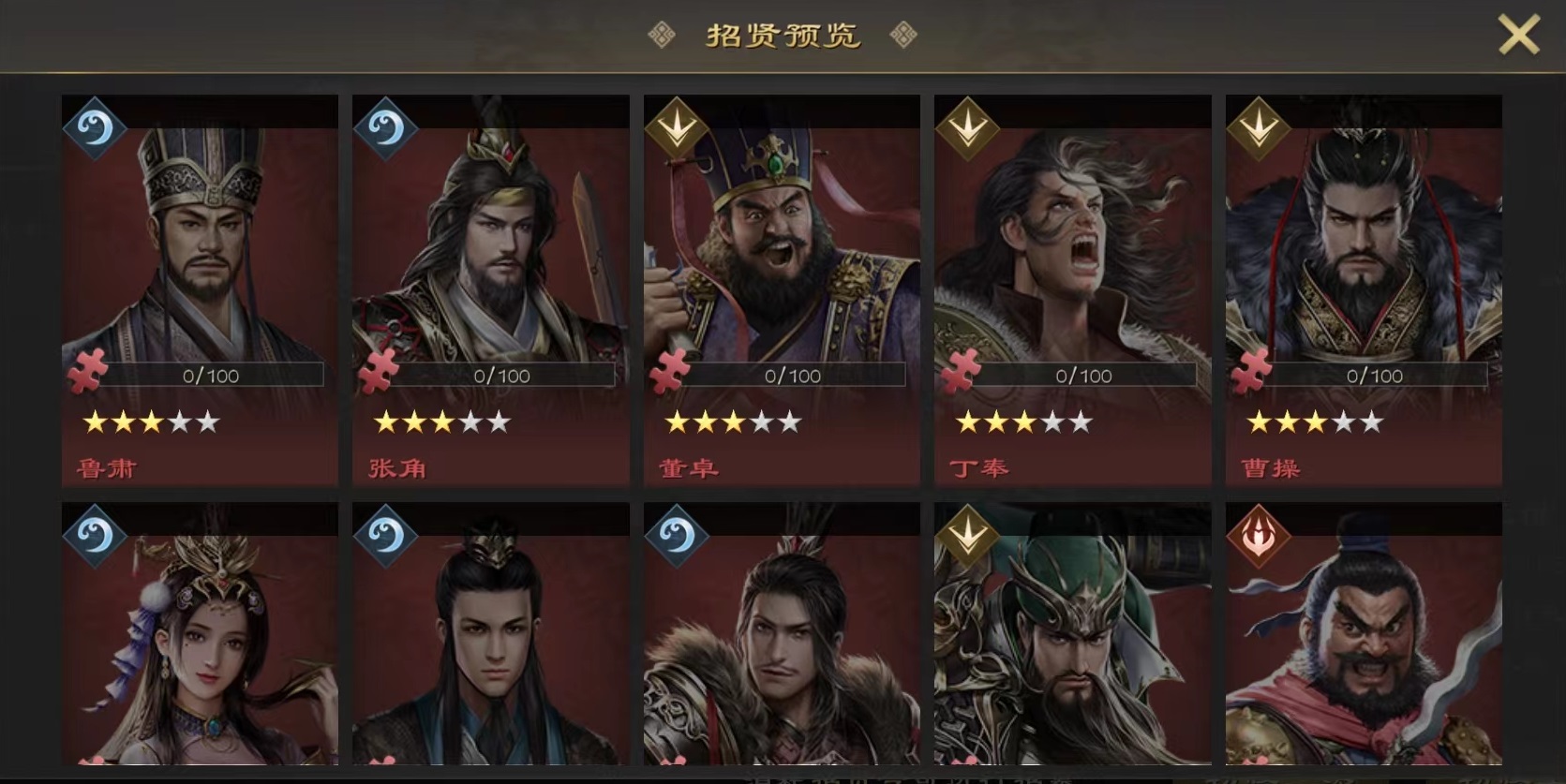Click the puzzle fragment icon on 董卓's card
1566x784 pixels.
[x=669, y=370]
